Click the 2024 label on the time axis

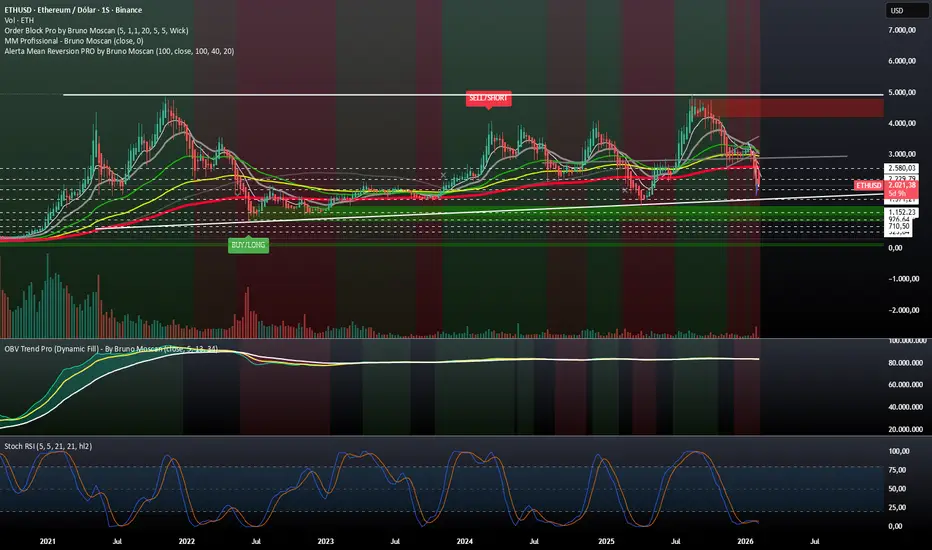(x=465, y=541)
